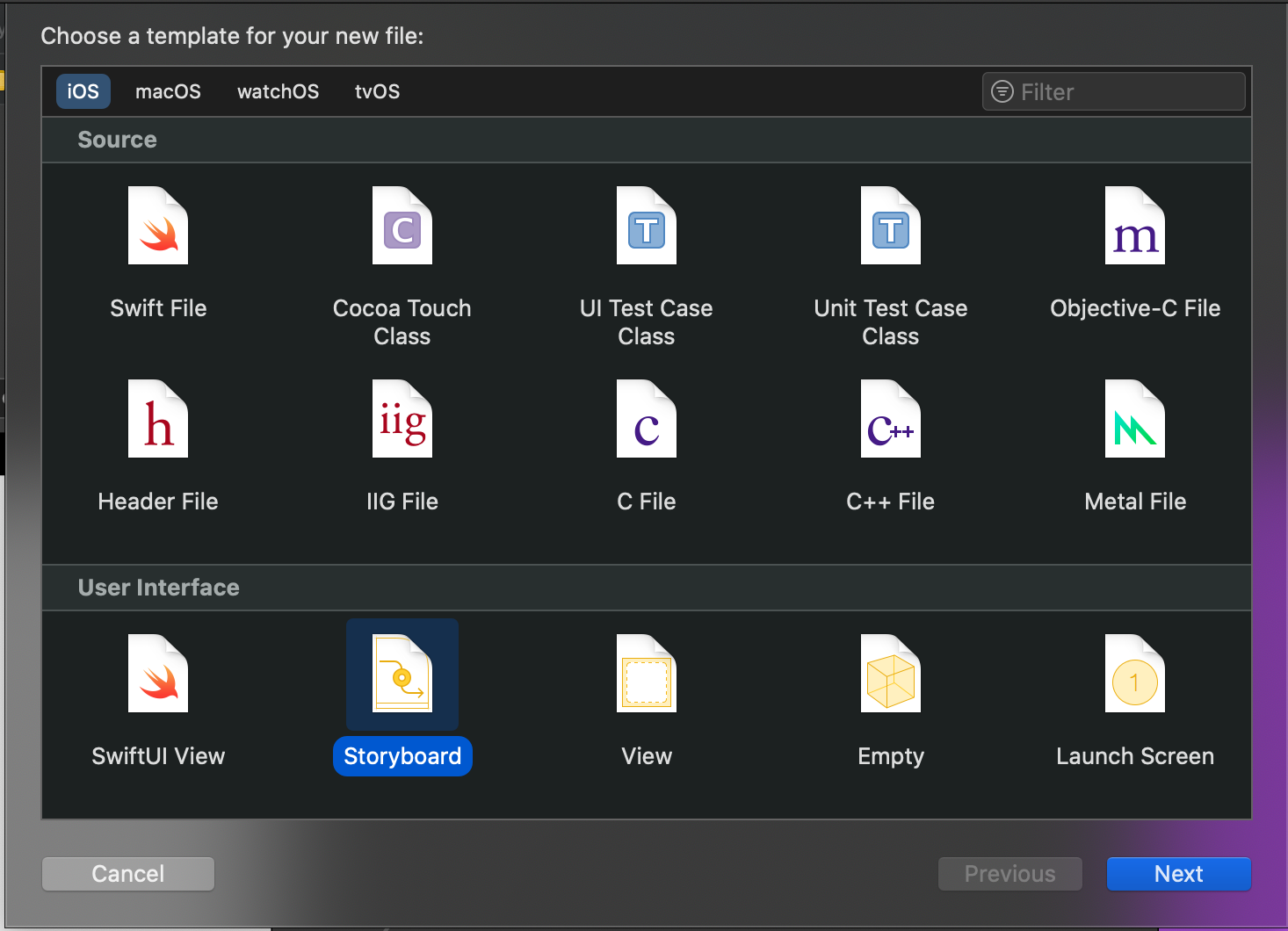Image resolution: width=1288 pixels, height=931 pixels.
Task: Select the Unit Test Case Class icon
Action: tap(891, 226)
